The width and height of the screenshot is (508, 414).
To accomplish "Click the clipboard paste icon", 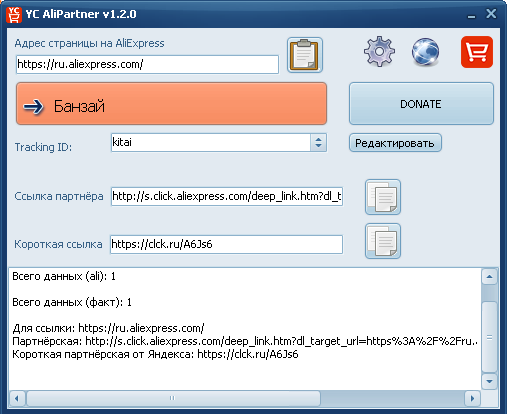I will coord(305,55).
